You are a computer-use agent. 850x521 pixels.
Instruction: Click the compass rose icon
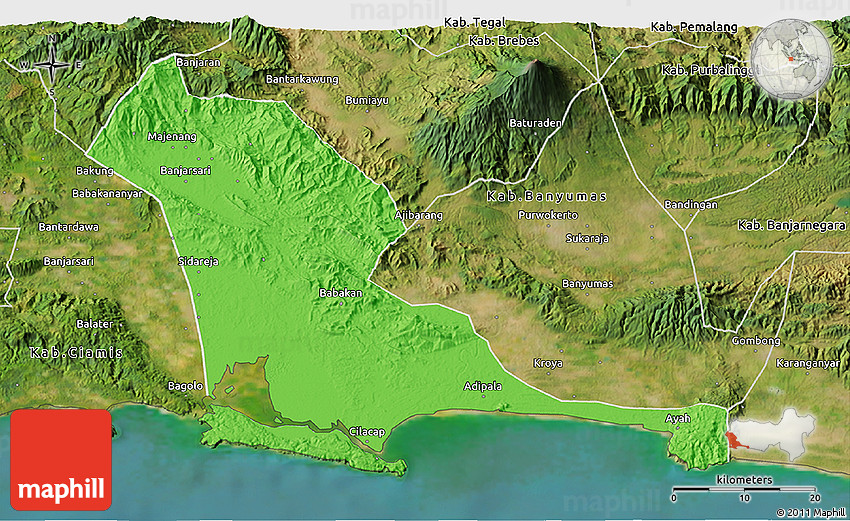(51, 66)
